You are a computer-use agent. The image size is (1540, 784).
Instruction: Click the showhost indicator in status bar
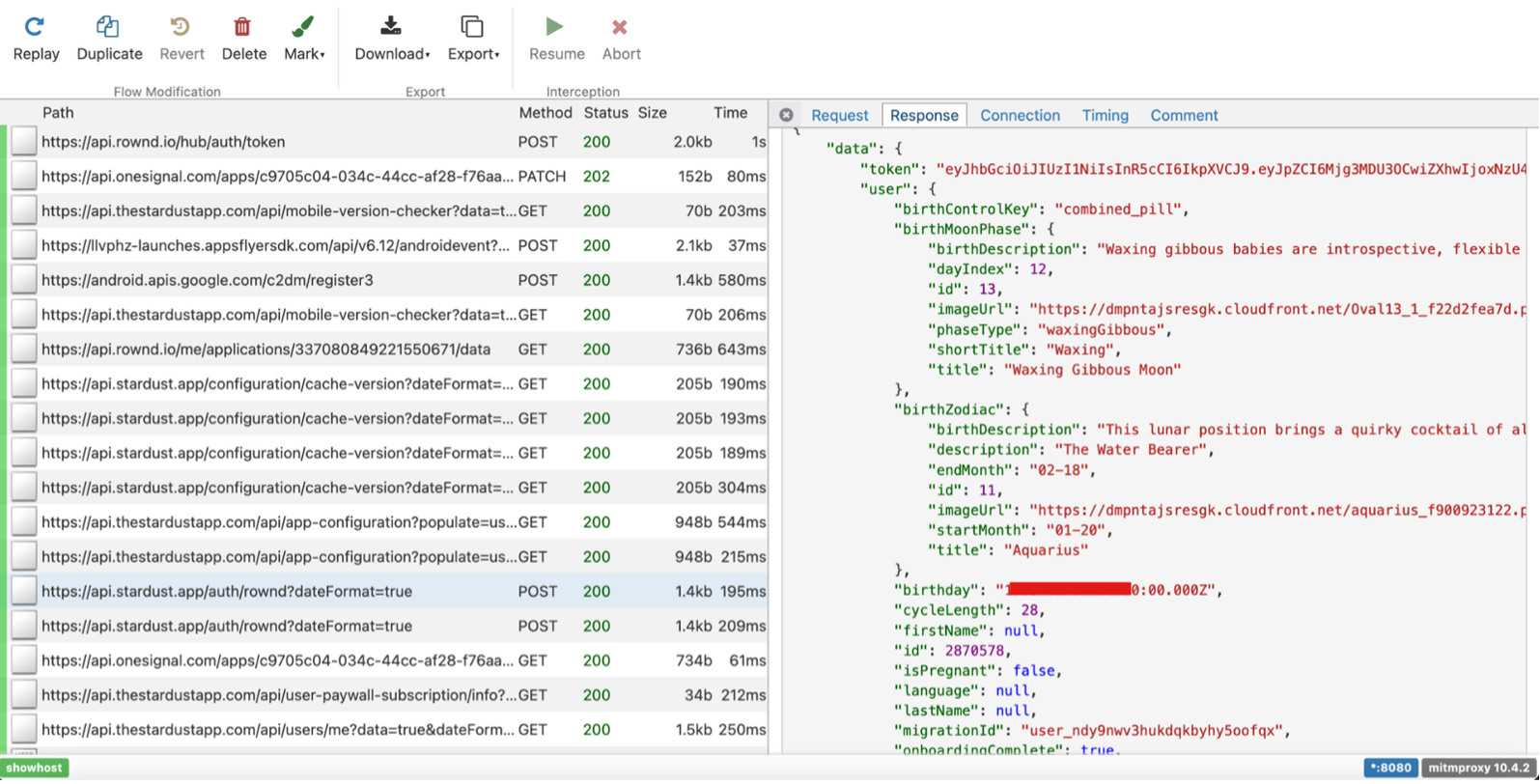35,769
